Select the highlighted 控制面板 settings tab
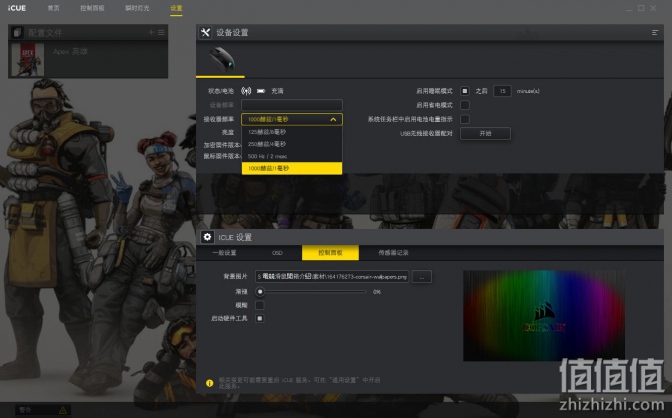This screenshot has height=418, width=672. (330, 253)
